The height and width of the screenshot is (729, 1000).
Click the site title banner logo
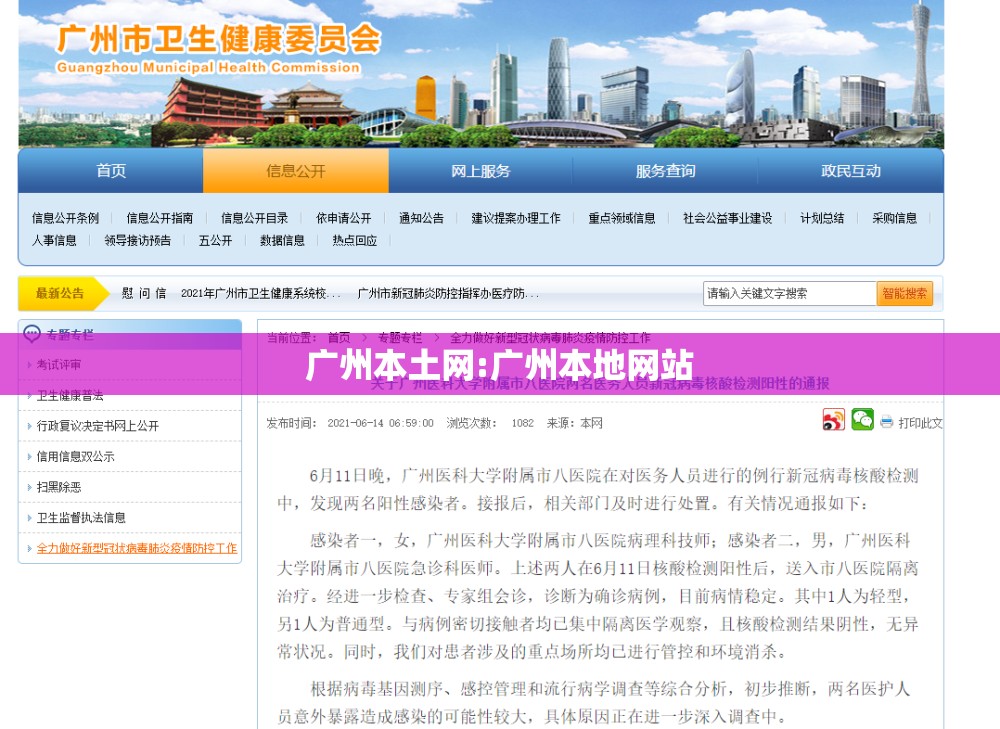coord(218,48)
